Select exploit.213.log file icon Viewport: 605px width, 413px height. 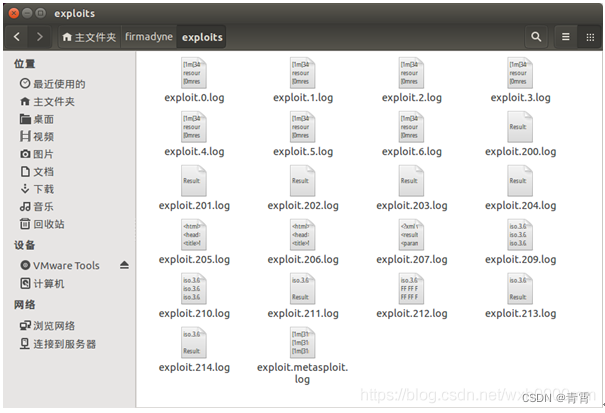[x=520, y=289]
